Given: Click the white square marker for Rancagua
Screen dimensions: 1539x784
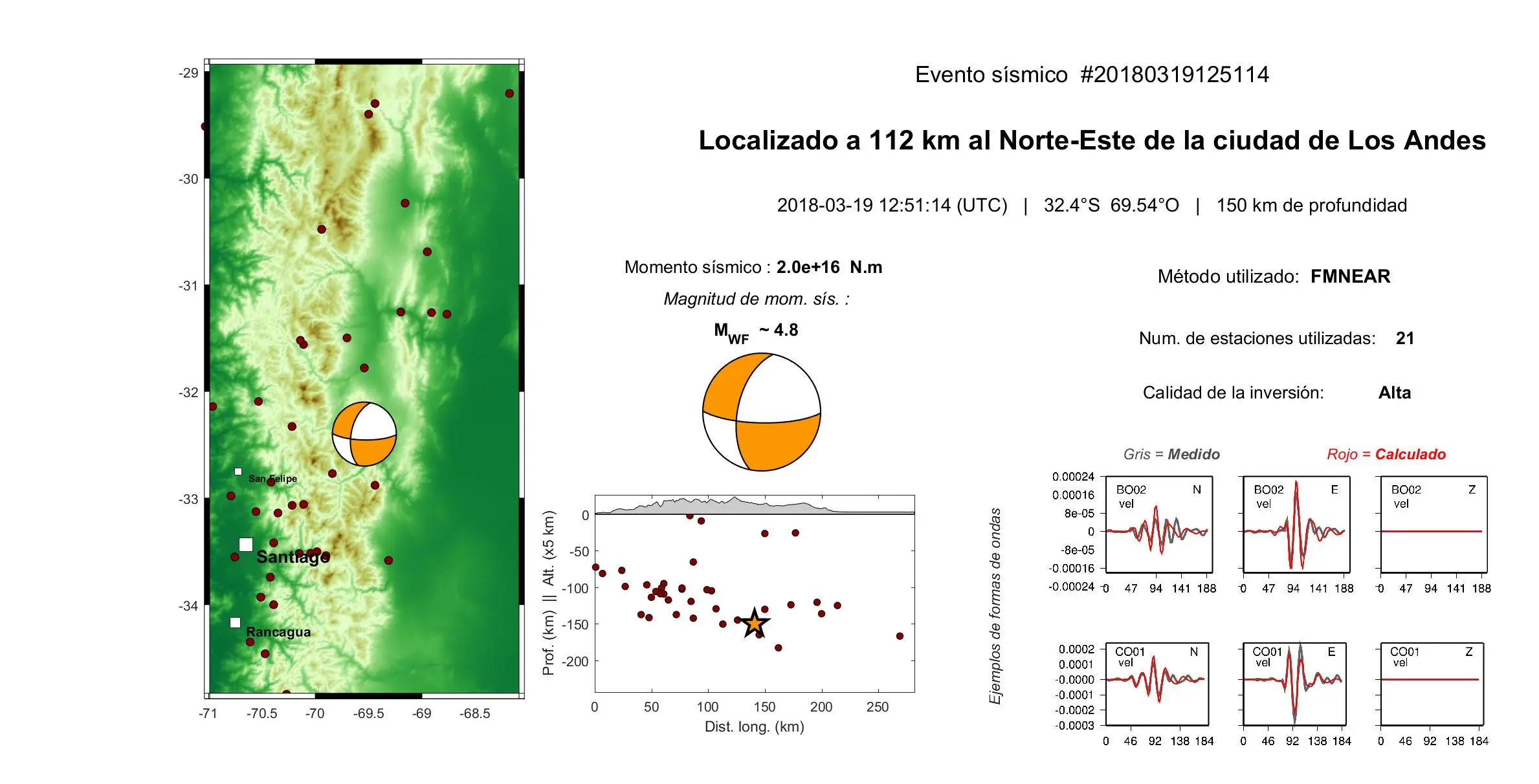Looking at the screenshot, I should [236, 622].
